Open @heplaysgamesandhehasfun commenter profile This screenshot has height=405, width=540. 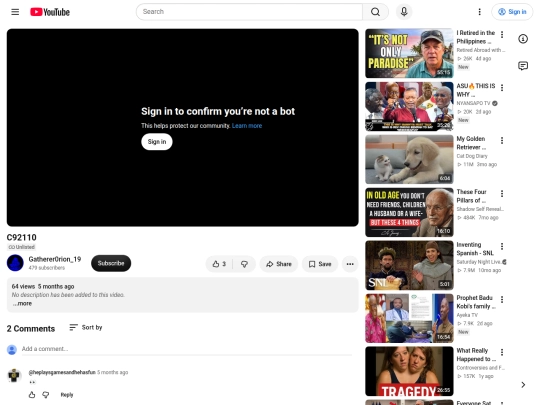62,372
